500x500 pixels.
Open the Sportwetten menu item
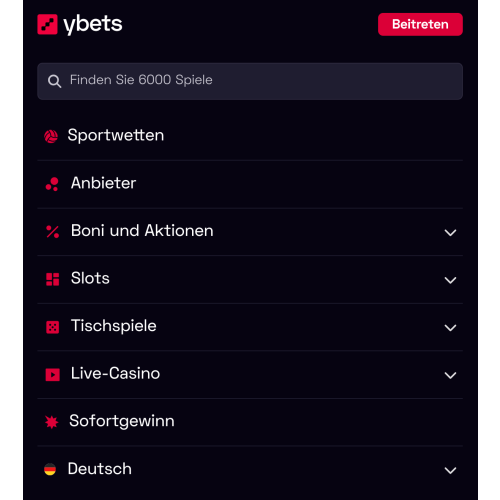pyautogui.click(x=250, y=136)
